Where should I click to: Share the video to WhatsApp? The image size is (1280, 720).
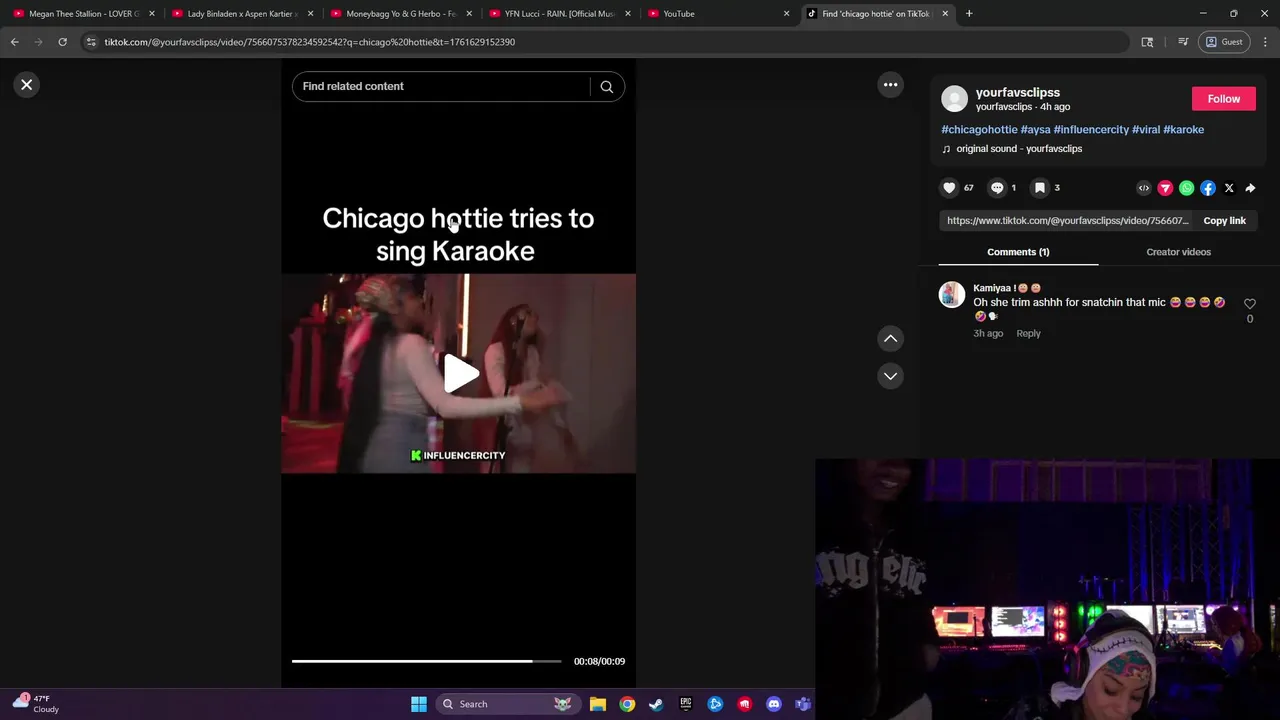(1186, 188)
